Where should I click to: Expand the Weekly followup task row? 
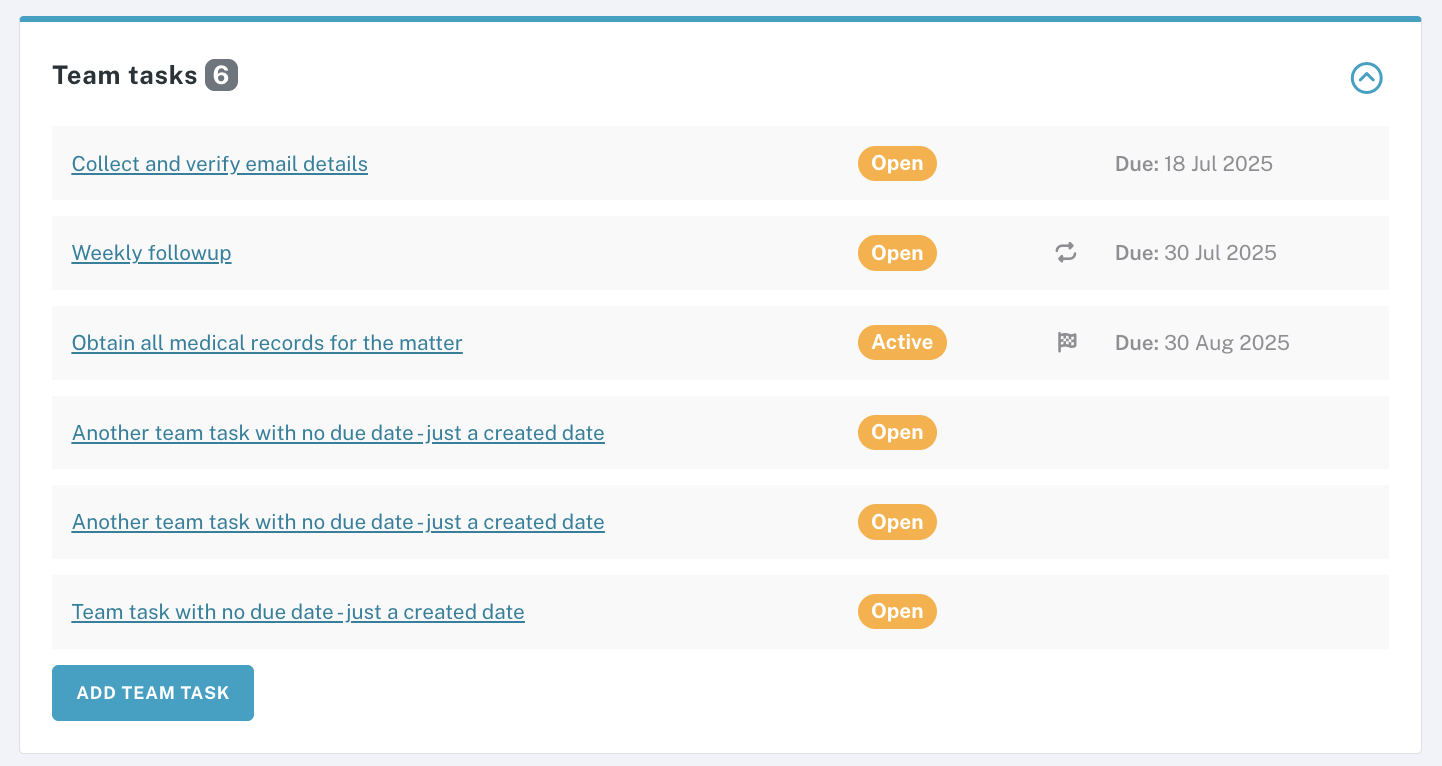[x=151, y=253]
